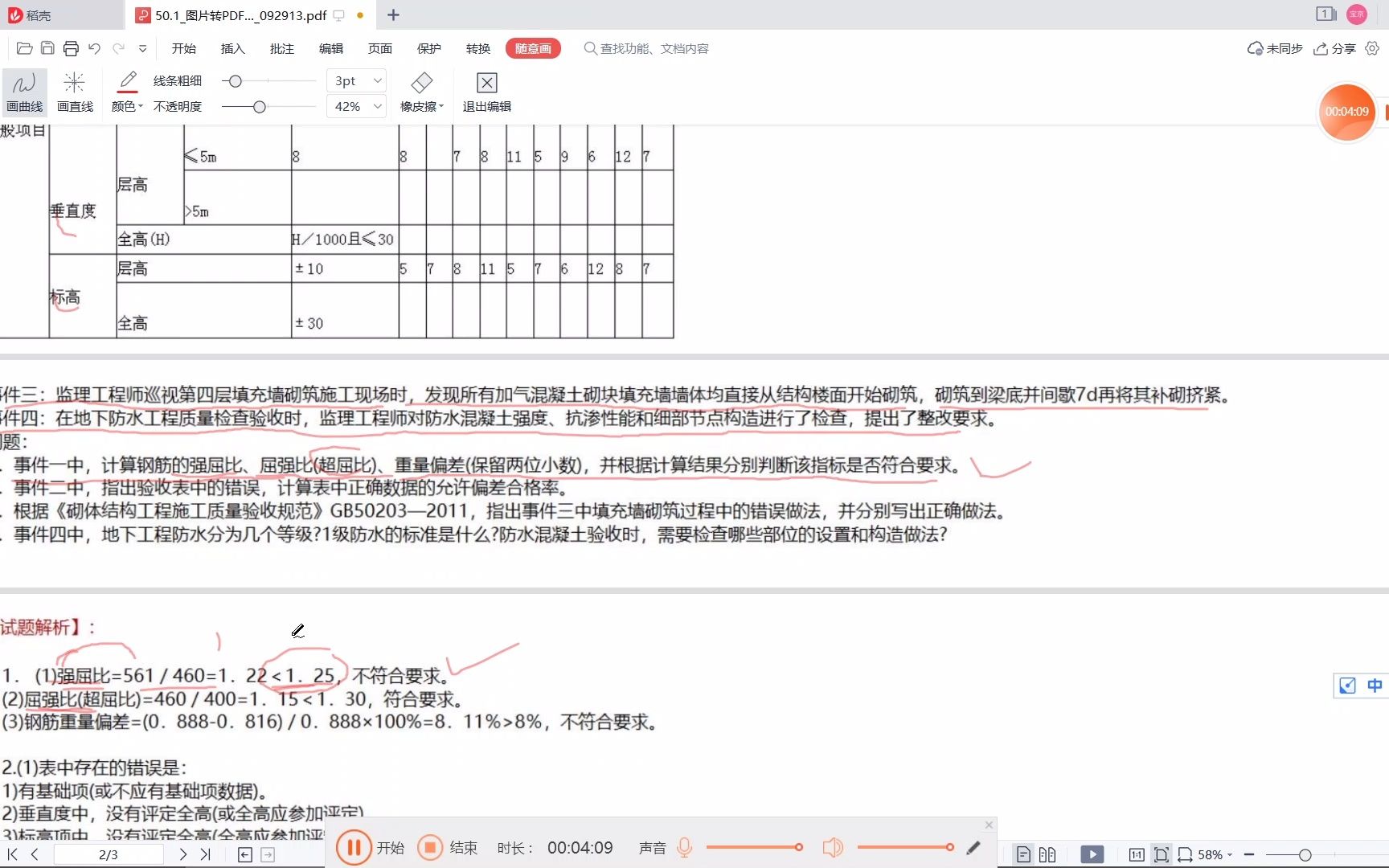Click the 1:1 actual size icon

(1137, 855)
